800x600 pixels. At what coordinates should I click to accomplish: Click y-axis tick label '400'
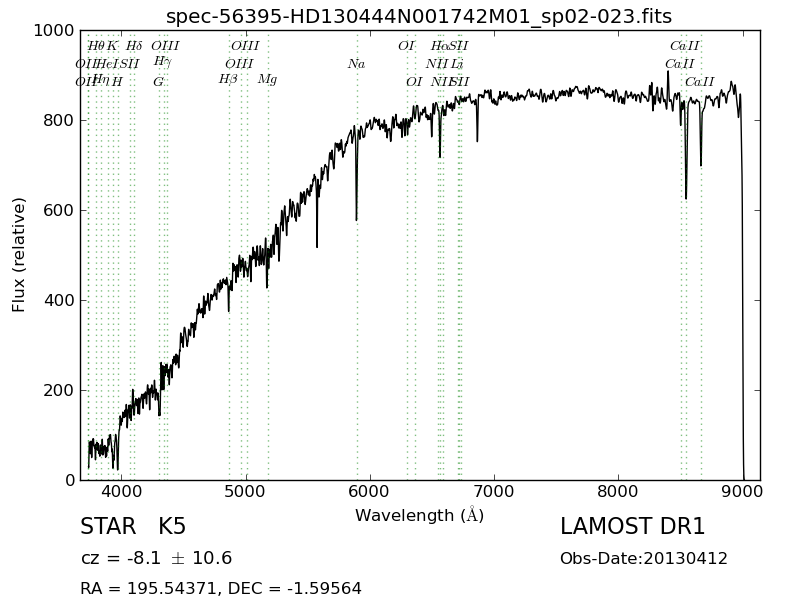[x=59, y=300]
